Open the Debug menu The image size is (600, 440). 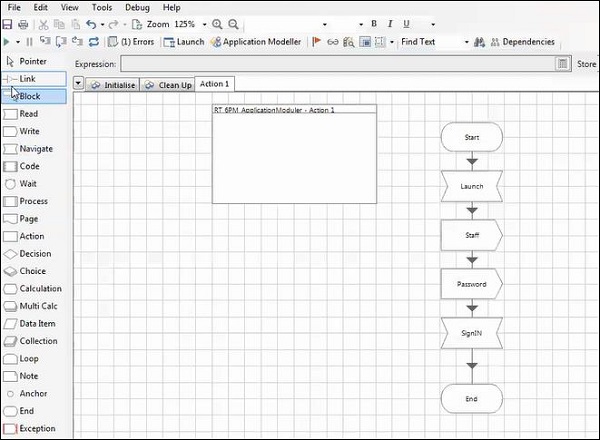137,7
